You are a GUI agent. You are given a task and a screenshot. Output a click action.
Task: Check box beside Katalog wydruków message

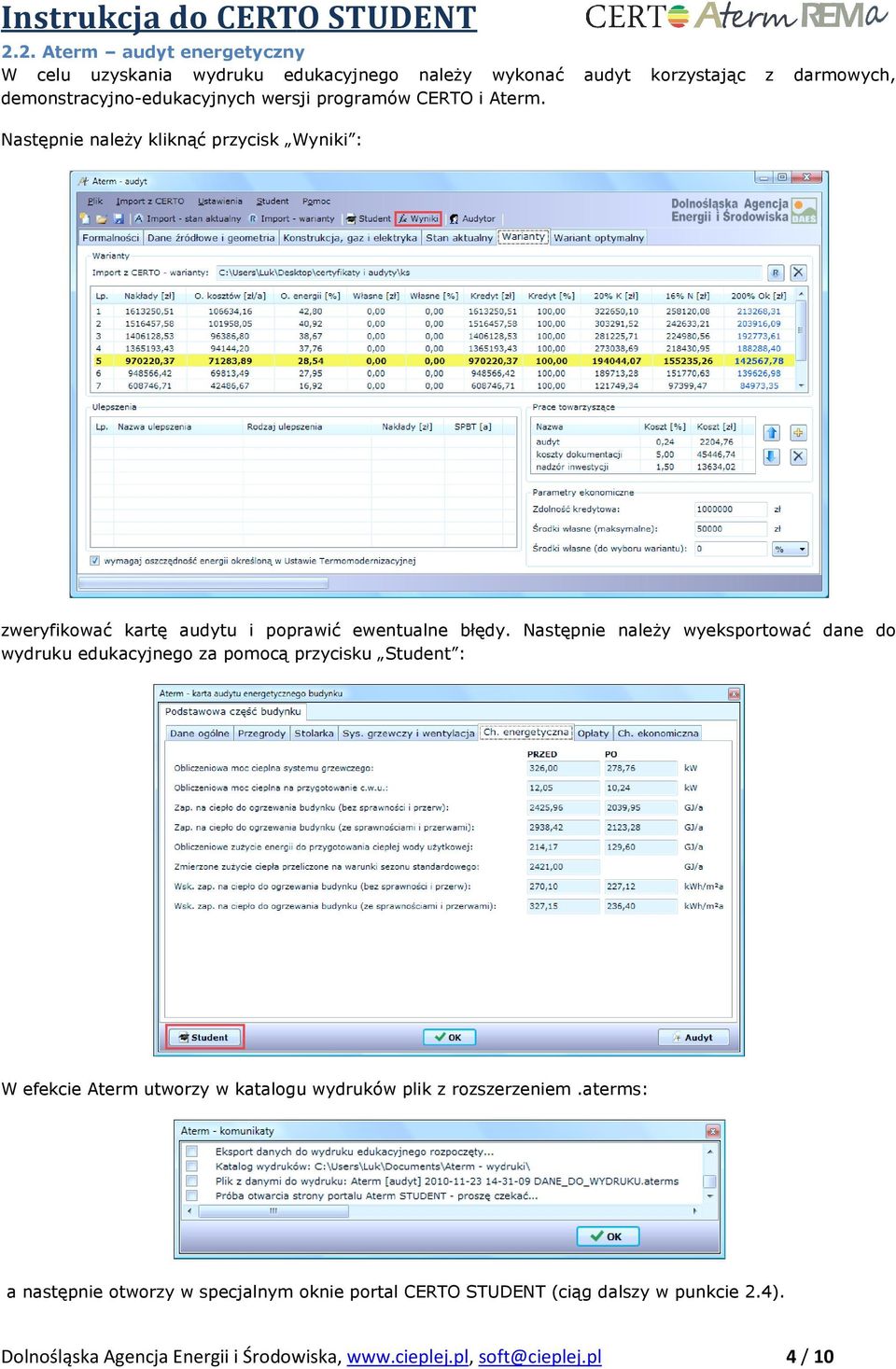coord(192,1166)
